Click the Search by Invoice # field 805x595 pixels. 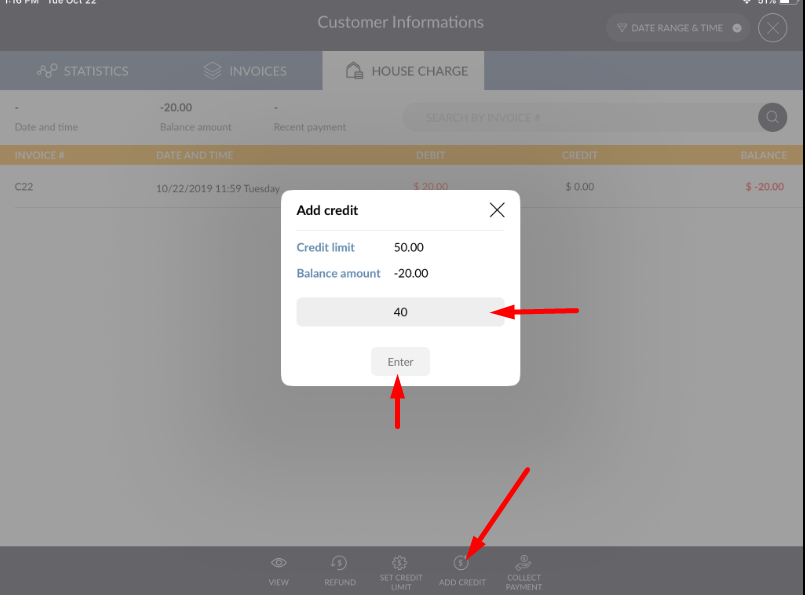(x=580, y=118)
